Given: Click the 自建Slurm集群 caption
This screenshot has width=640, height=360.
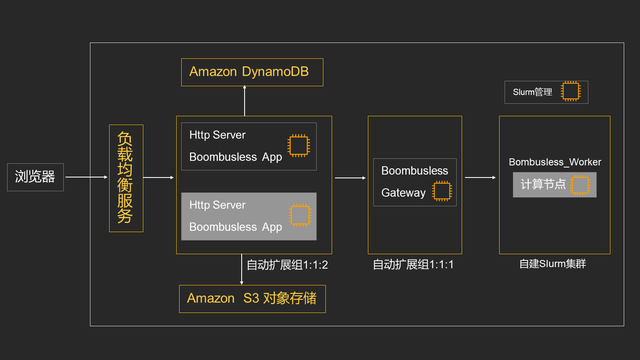Looking at the screenshot, I should (552, 264).
